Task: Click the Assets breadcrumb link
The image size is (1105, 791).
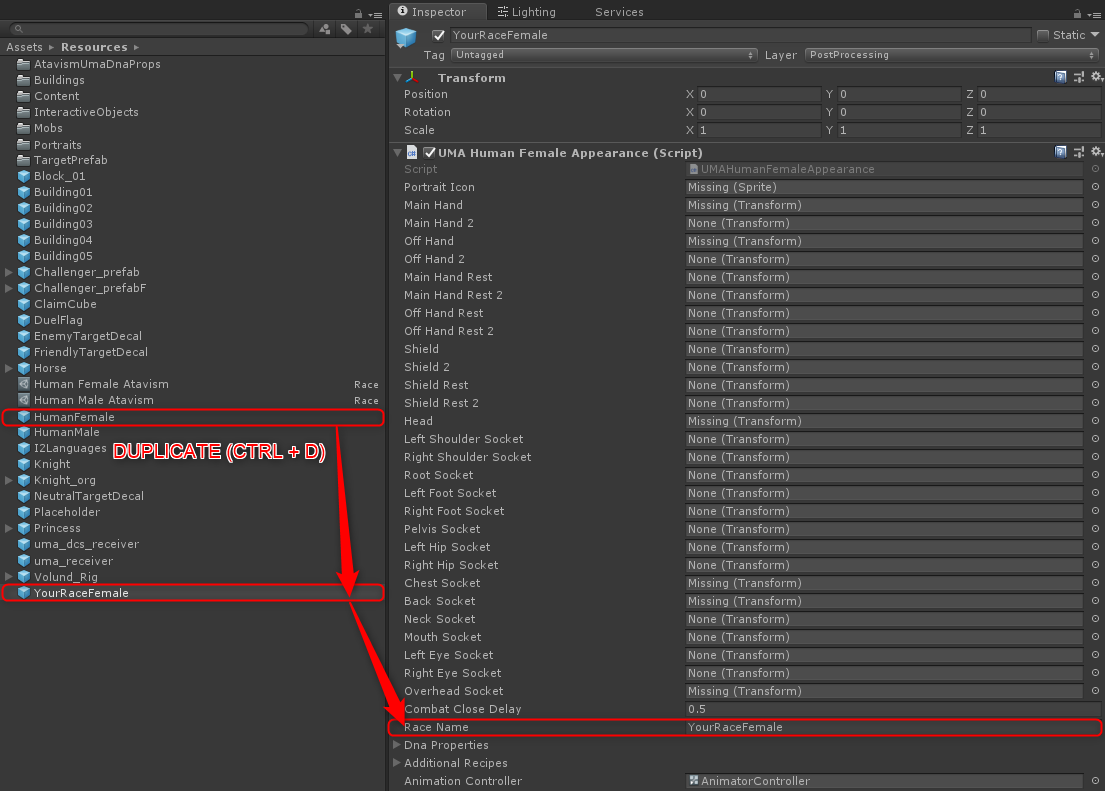Action: click(x=24, y=47)
